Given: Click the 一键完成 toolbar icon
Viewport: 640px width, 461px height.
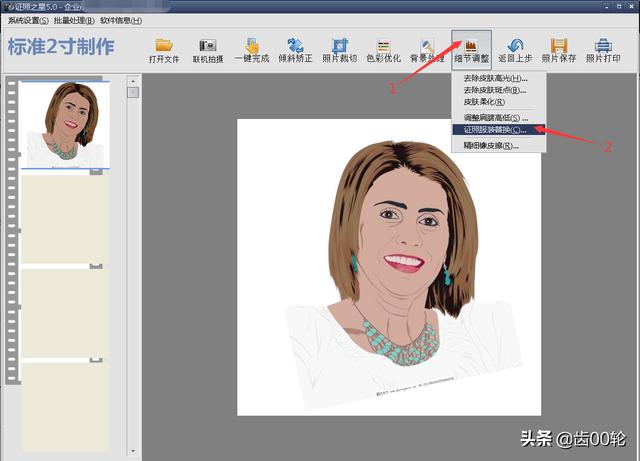Looking at the screenshot, I should coord(252,46).
